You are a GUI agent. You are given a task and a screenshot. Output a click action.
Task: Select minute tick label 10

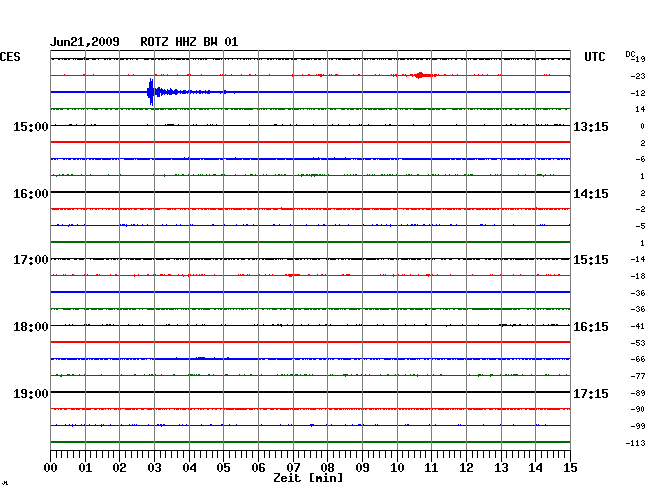397,467
